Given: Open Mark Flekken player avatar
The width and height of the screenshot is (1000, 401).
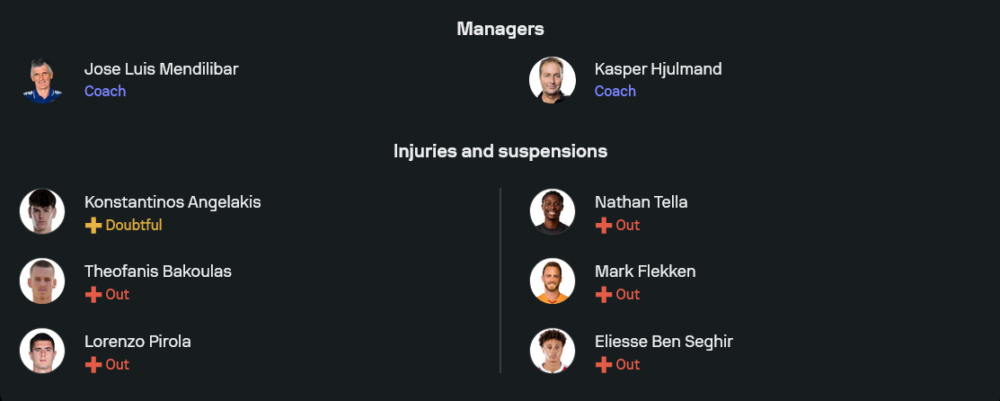Looking at the screenshot, I should point(552,281).
